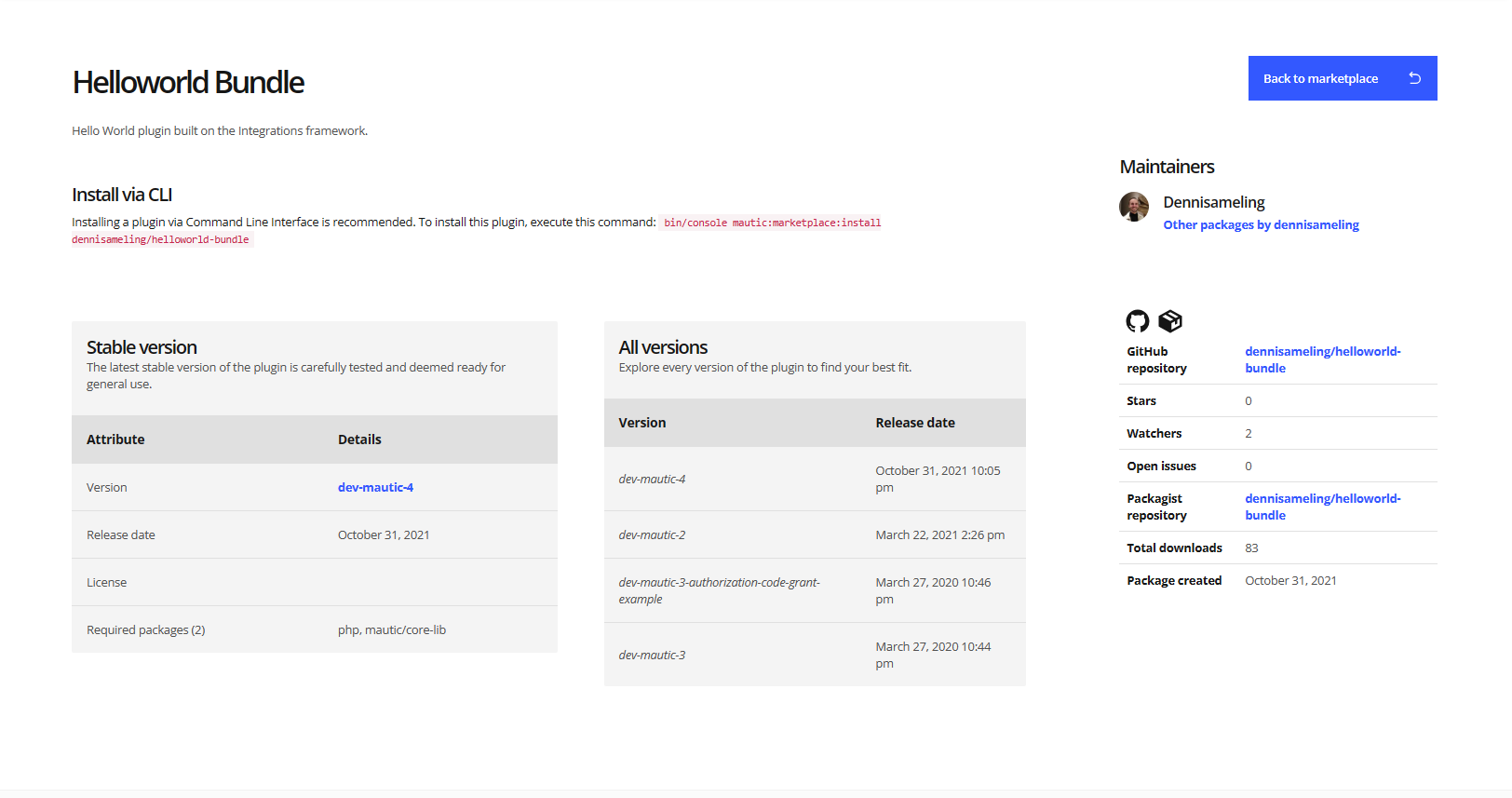Open Other packages by dennisameling link
1512x798 pixels.
click(x=1261, y=225)
